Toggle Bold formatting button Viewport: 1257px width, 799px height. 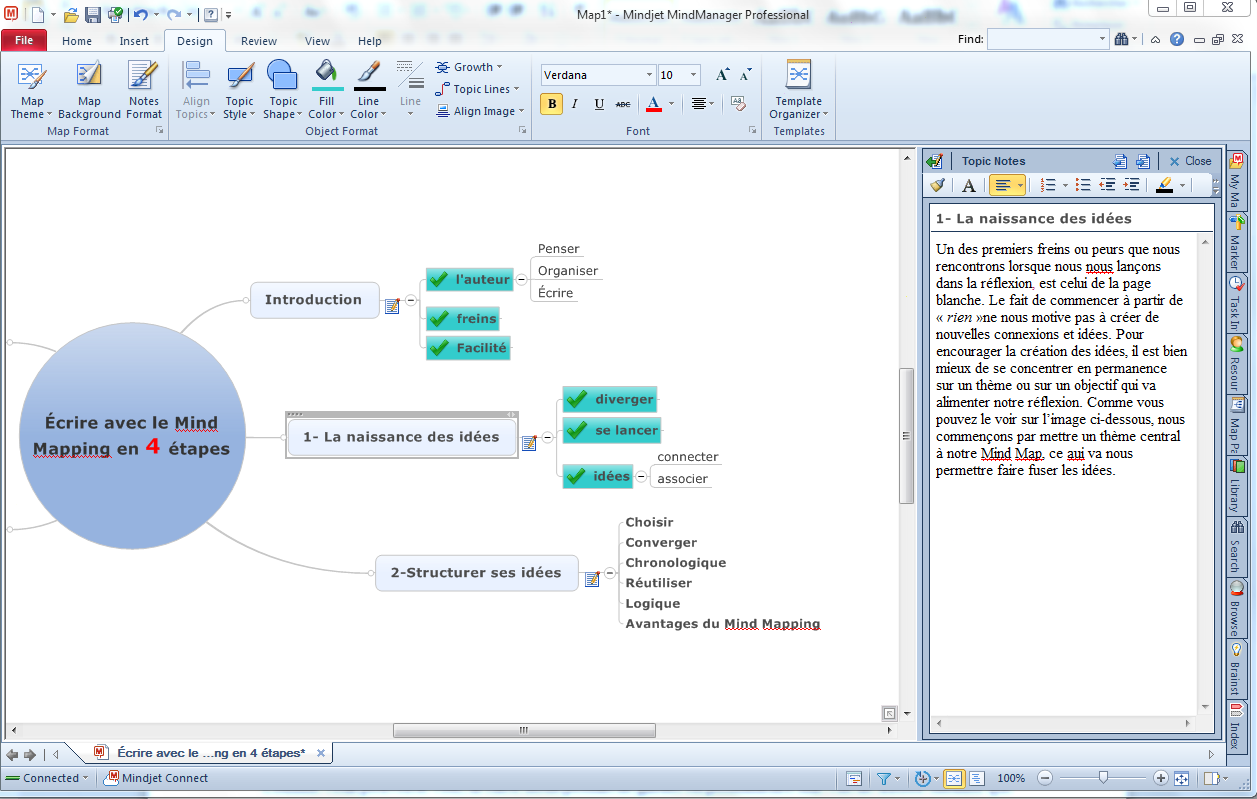[551, 104]
